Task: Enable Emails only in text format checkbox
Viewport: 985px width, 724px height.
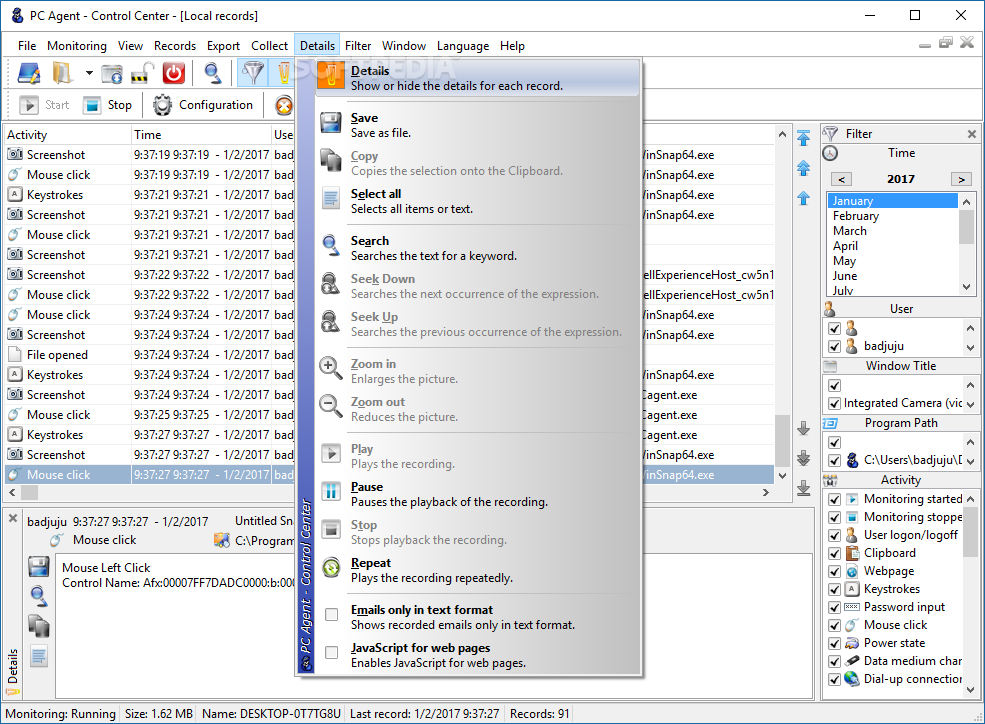Action: (x=332, y=615)
